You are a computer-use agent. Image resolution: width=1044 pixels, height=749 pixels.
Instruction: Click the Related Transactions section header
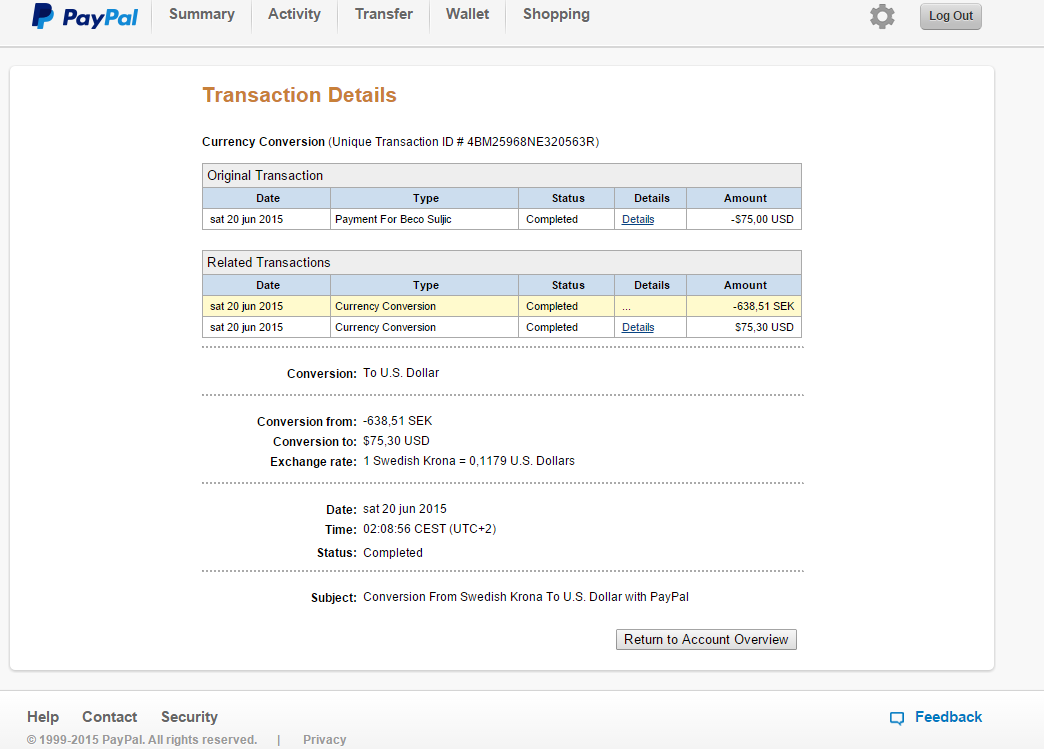(x=501, y=262)
